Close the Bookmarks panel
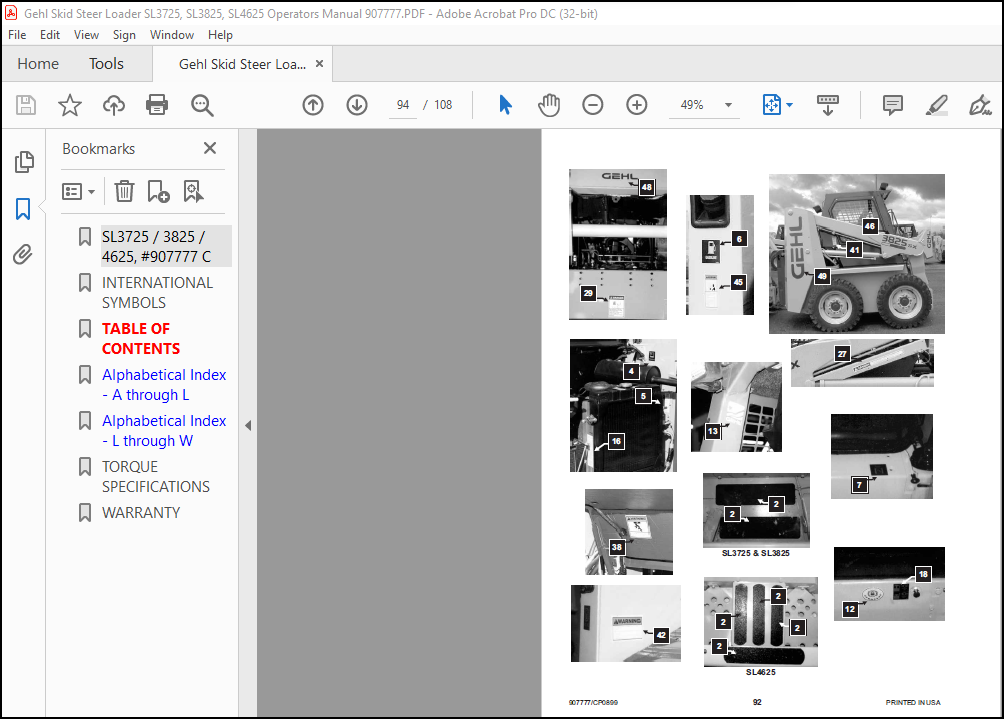The height and width of the screenshot is (719, 1004). (x=209, y=149)
